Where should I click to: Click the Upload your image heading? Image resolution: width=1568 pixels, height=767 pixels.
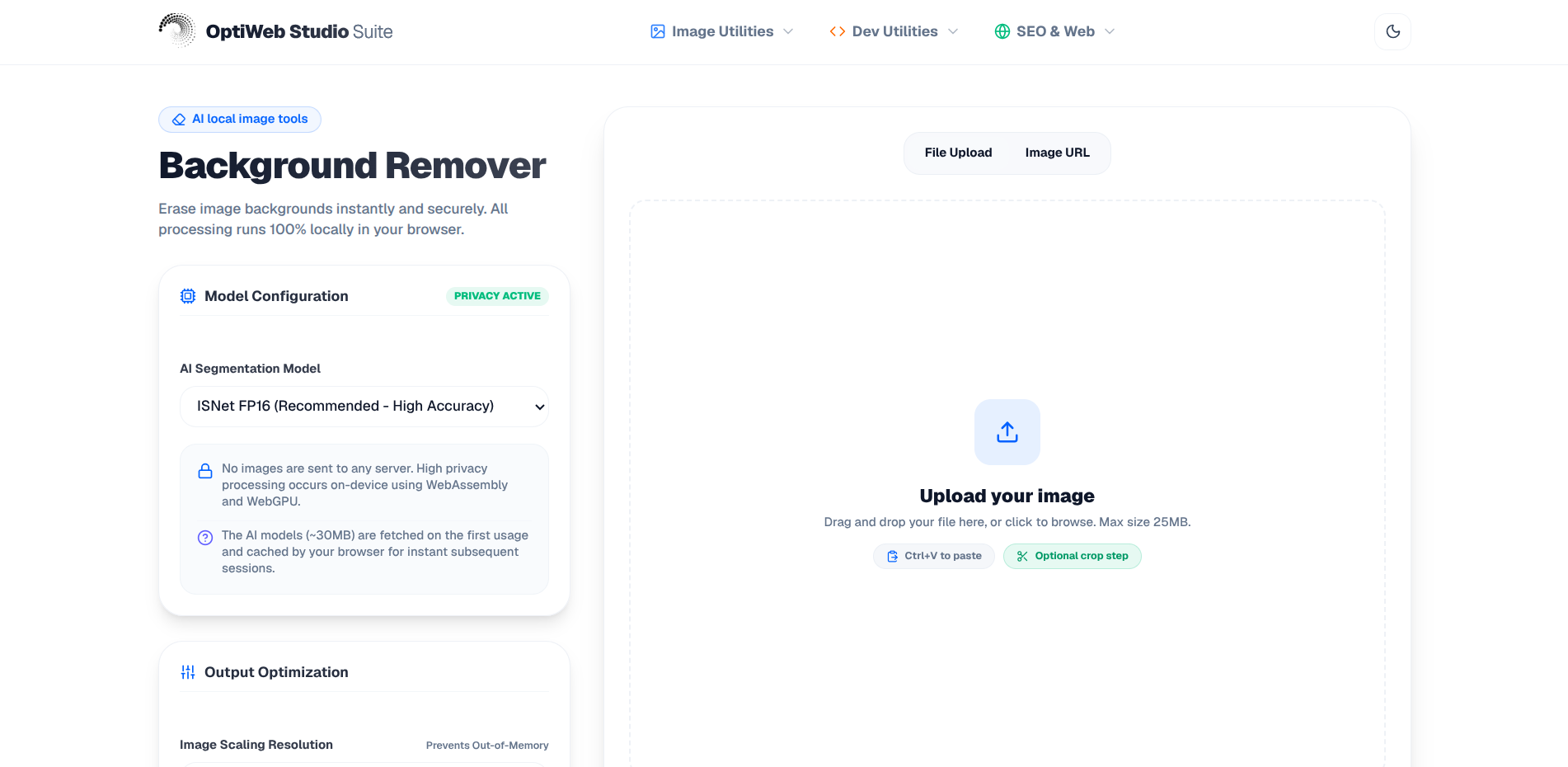[1007, 496]
